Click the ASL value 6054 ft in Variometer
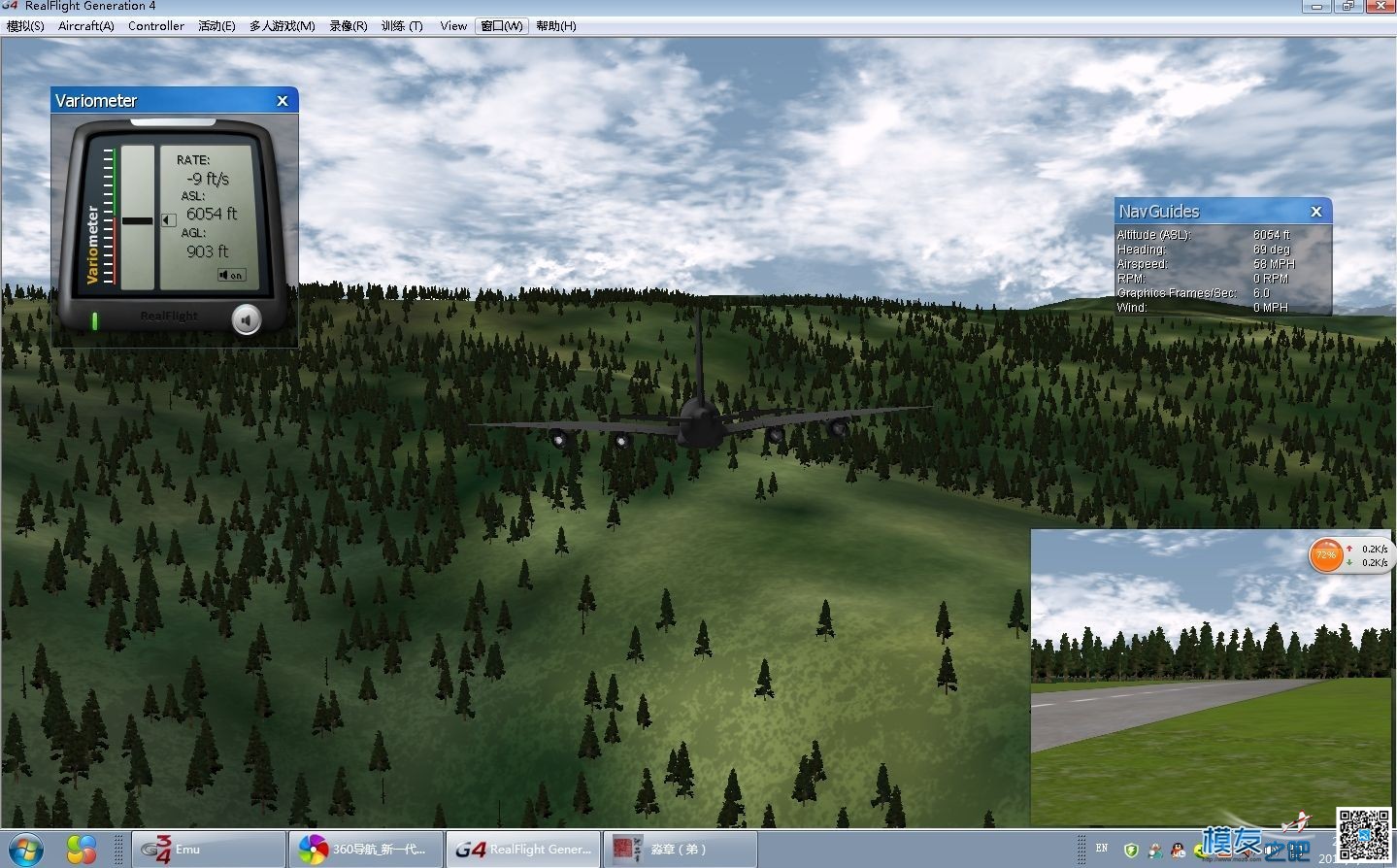The width and height of the screenshot is (1397, 868). [x=212, y=214]
